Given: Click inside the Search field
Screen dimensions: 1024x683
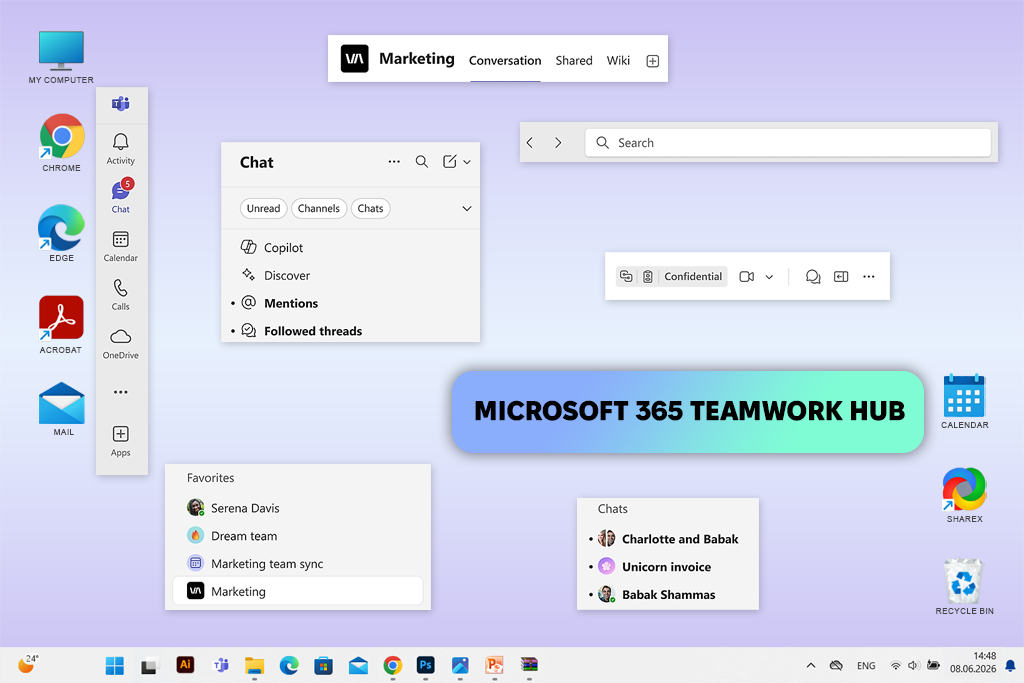Looking at the screenshot, I should (x=788, y=142).
